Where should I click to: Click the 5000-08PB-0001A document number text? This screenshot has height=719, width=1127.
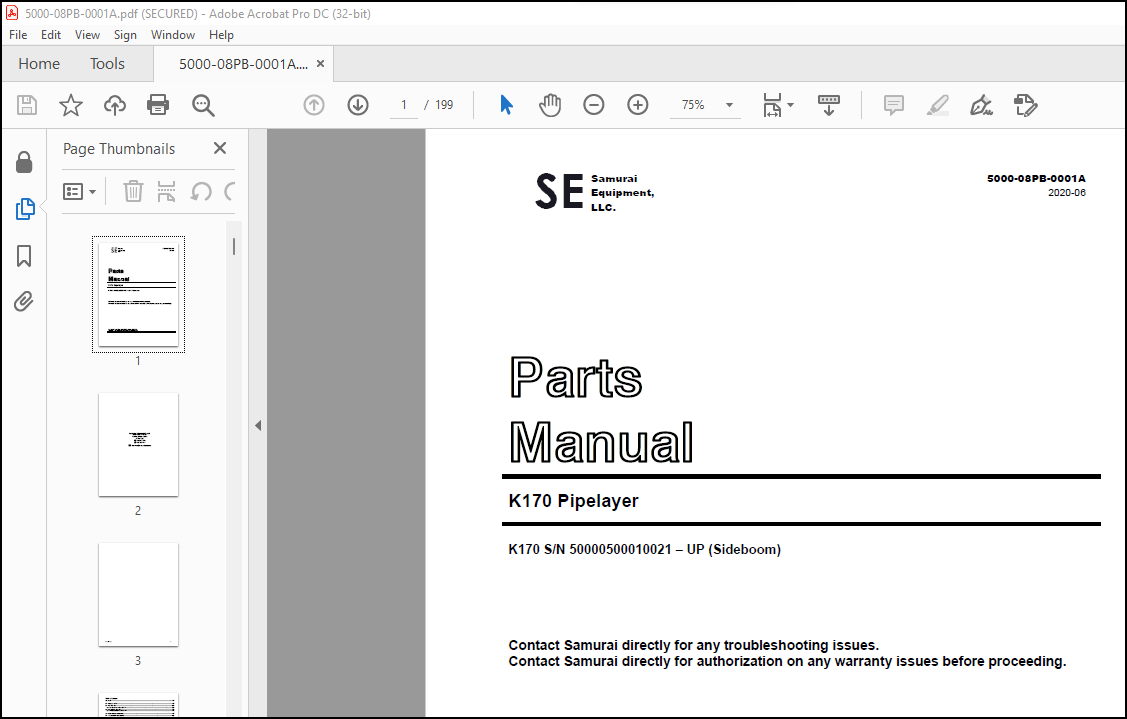click(x=1036, y=178)
